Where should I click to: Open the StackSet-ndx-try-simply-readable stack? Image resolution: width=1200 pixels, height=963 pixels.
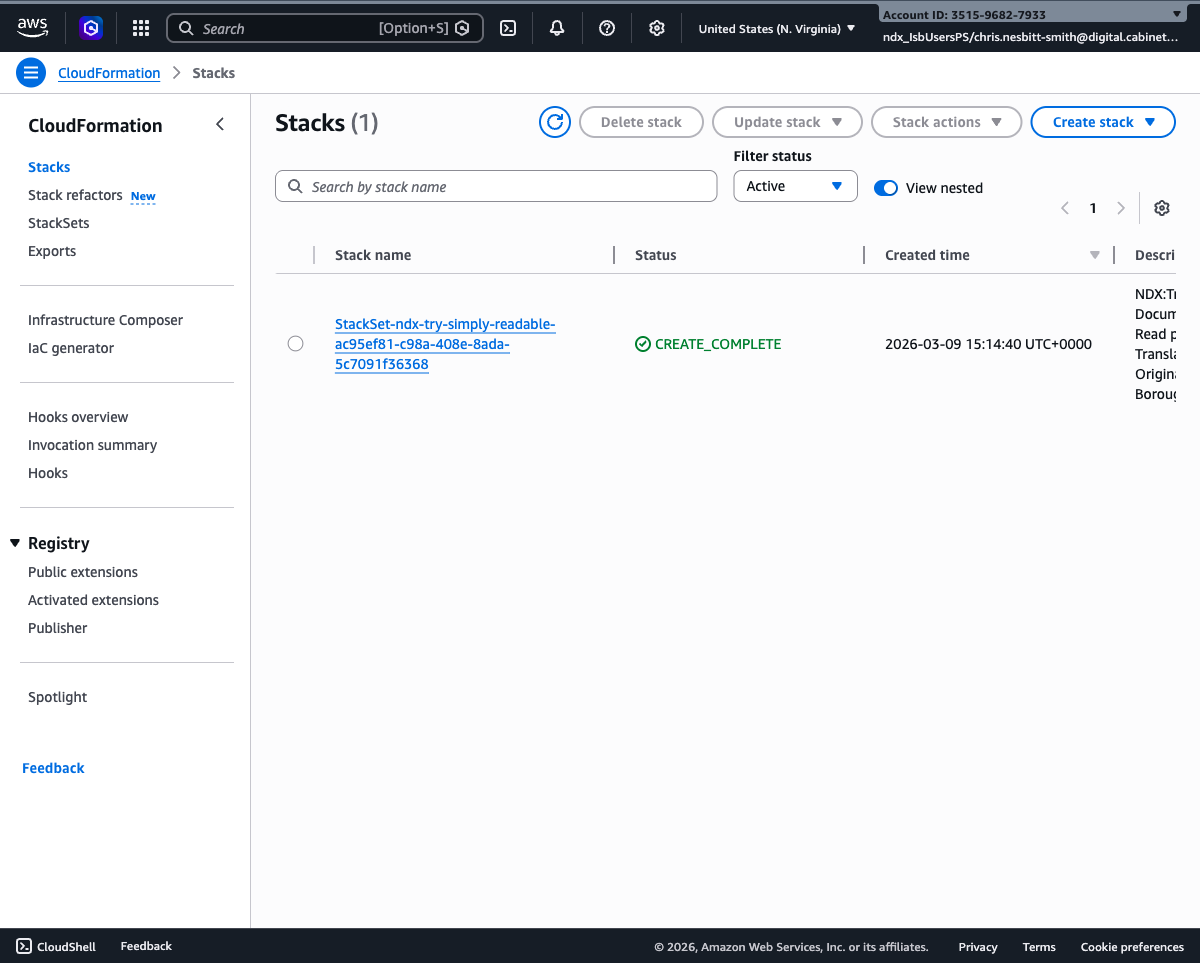pyautogui.click(x=445, y=324)
